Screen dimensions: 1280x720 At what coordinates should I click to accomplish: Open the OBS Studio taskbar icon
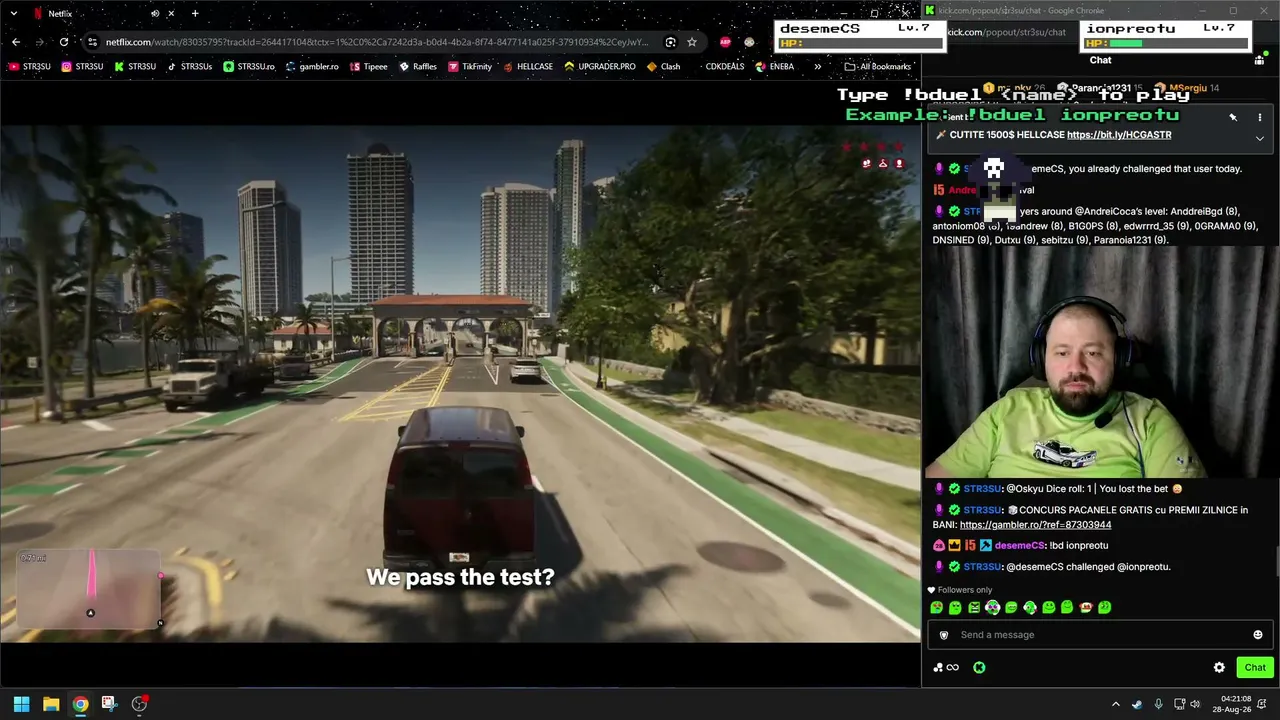(139, 704)
